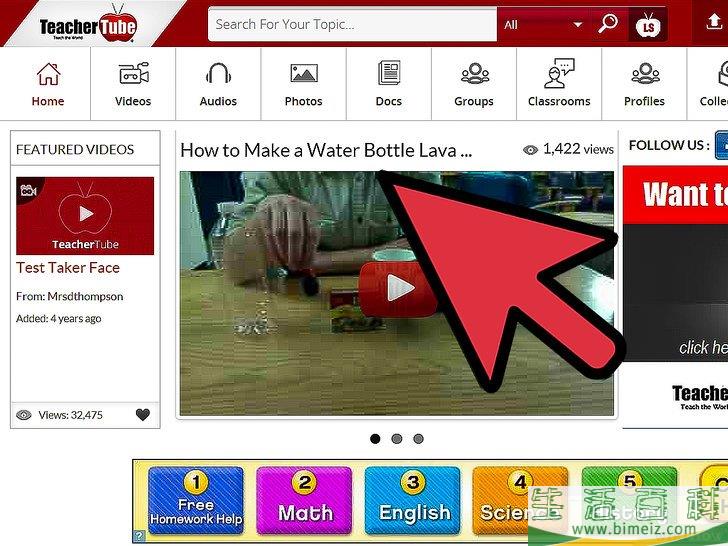Open the All category dropdown
Image resolution: width=728 pixels, height=546 pixels.
tap(543, 25)
